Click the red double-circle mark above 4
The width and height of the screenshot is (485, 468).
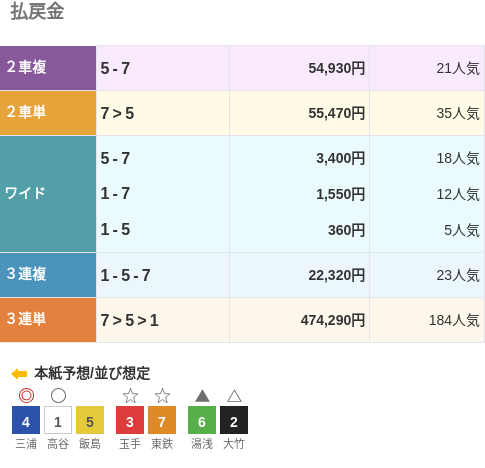(26, 396)
